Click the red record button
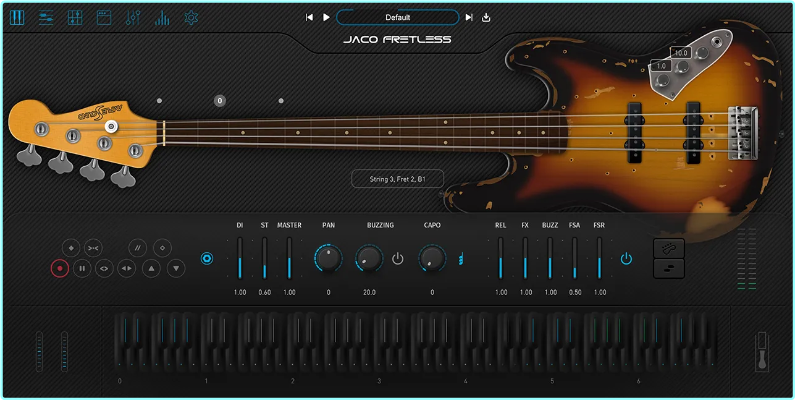Image resolution: width=795 pixels, height=400 pixels. (59, 268)
